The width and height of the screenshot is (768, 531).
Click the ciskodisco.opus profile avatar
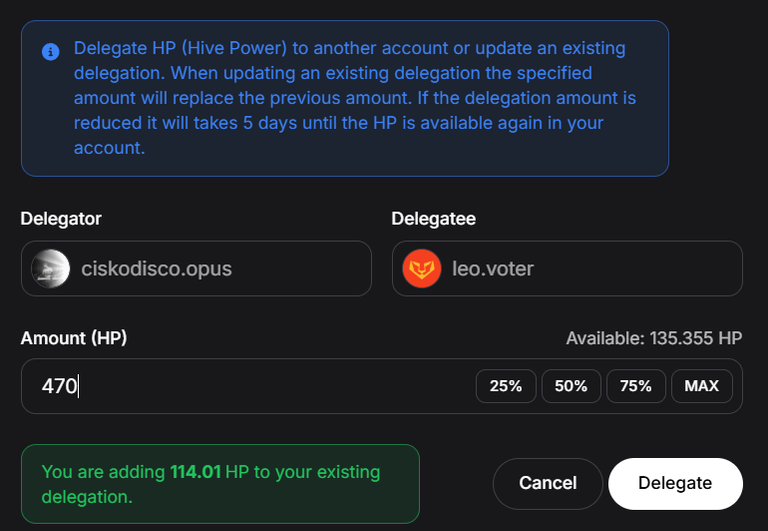click(50, 268)
